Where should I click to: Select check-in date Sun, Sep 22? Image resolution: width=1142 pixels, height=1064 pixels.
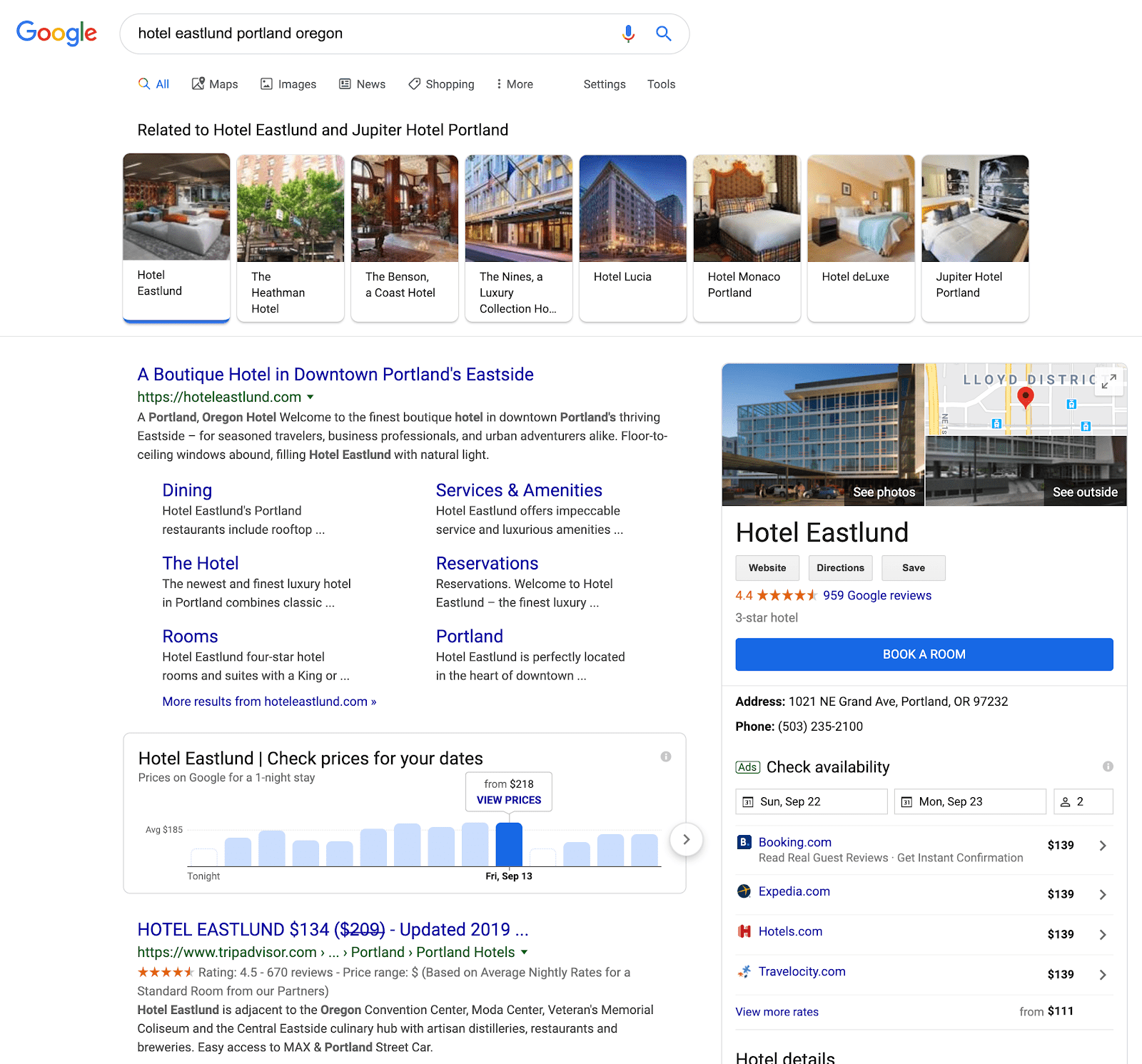tap(812, 801)
